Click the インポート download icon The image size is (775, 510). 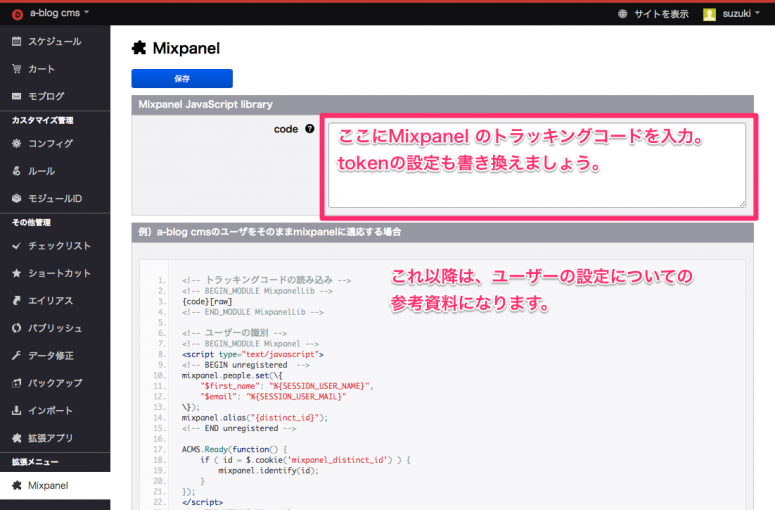pyautogui.click(x=16, y=410)
